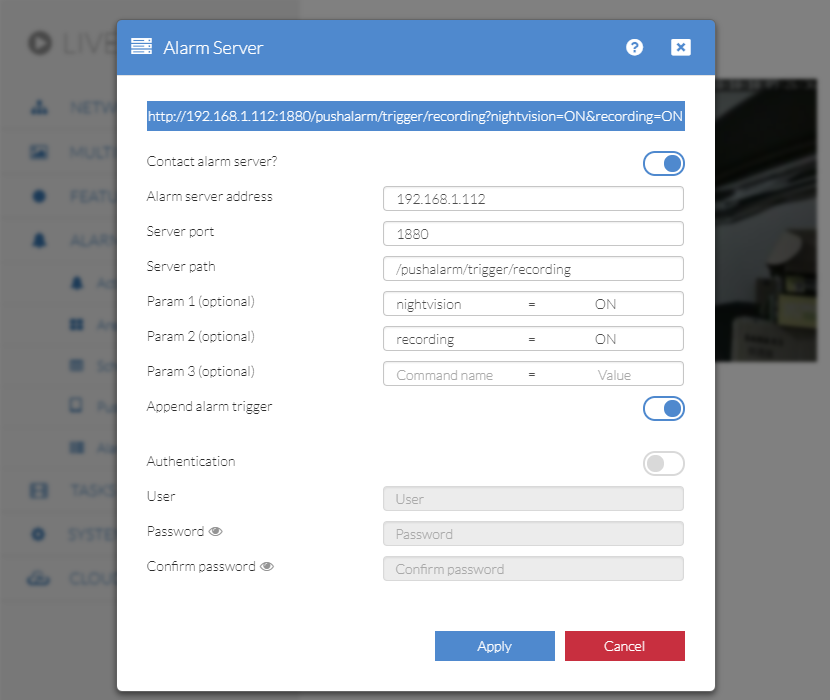Screen dimensions: 830x700
Task: Reveal password with the eye icon
Action: [215, 532]
